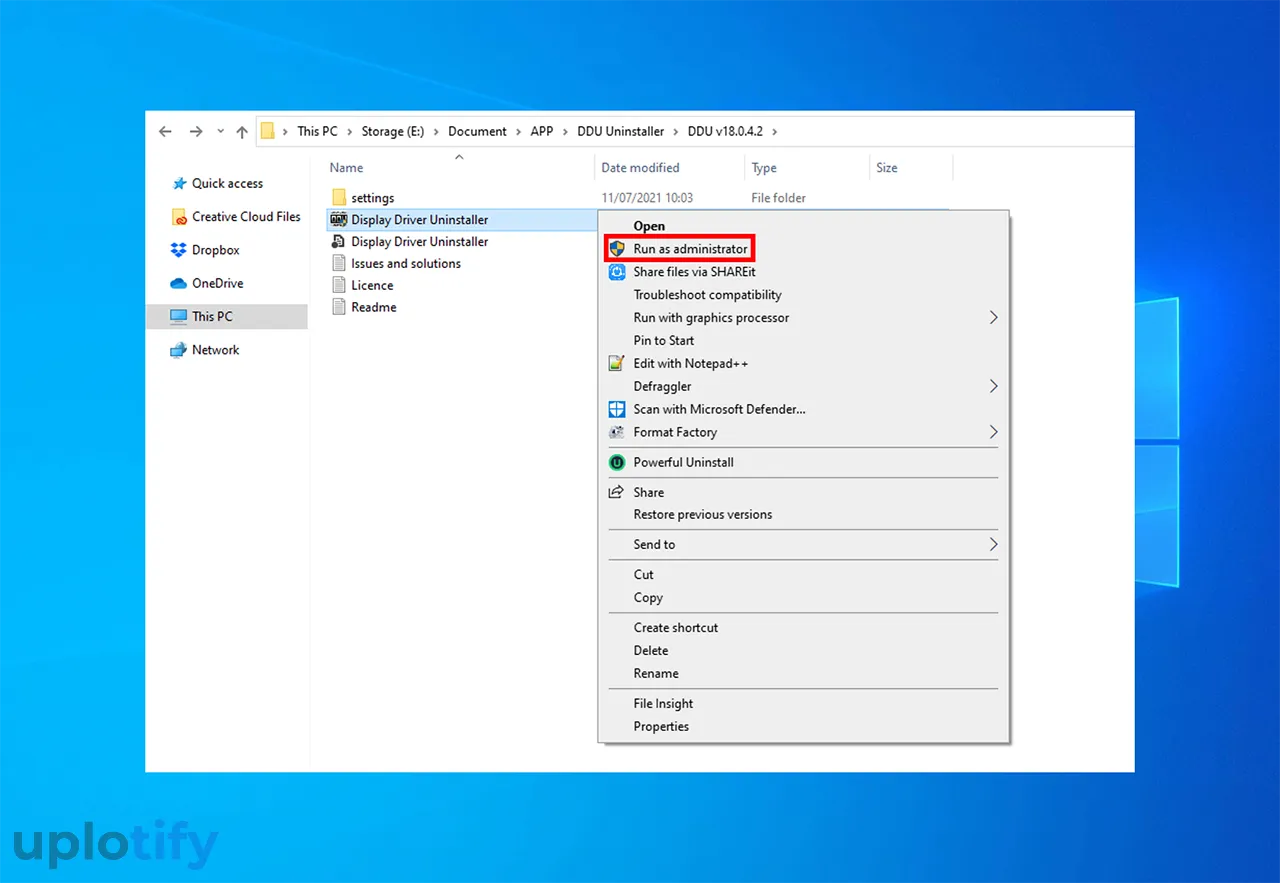Sort by Date modified column header
The width and height of the screenshot is (1280, 883).
coord(640,168)
